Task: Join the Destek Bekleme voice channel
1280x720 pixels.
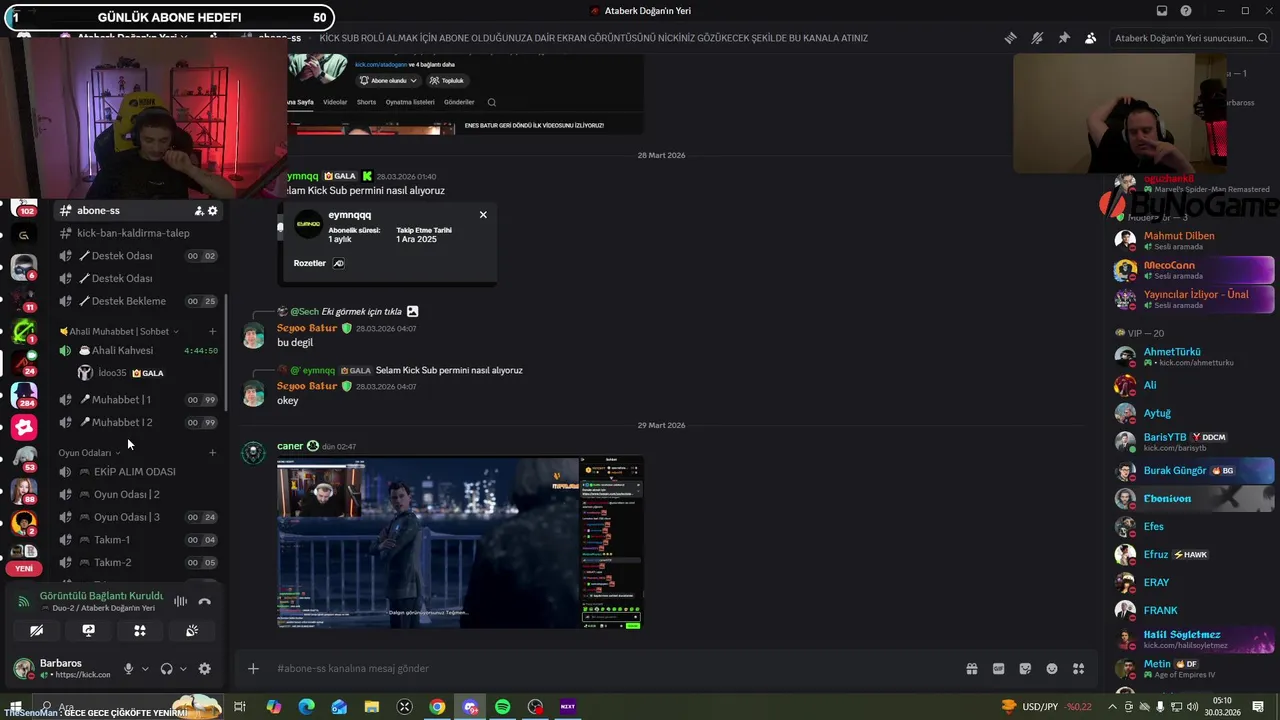Action: pyautogui.click(x=139, y=301)
